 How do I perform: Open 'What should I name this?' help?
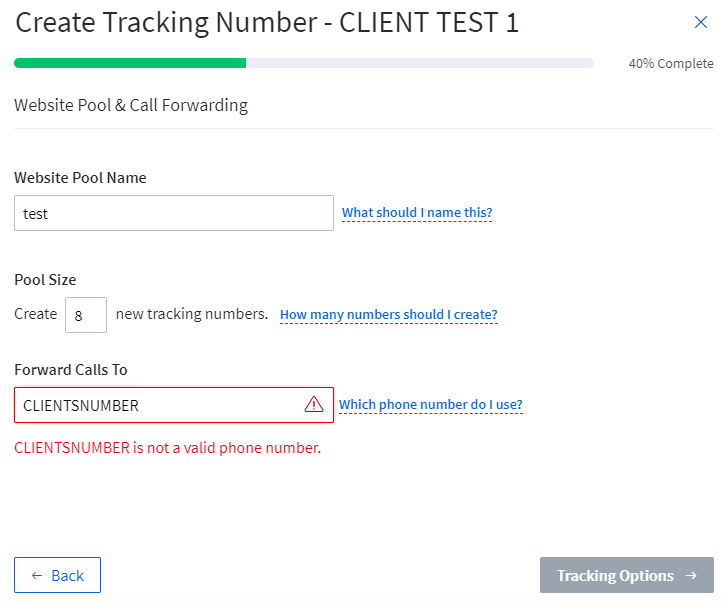click(417, 213)
